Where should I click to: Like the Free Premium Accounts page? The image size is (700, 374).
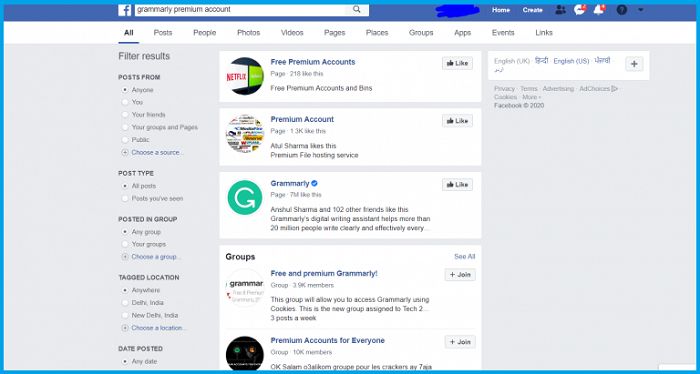tap(457, 63)
